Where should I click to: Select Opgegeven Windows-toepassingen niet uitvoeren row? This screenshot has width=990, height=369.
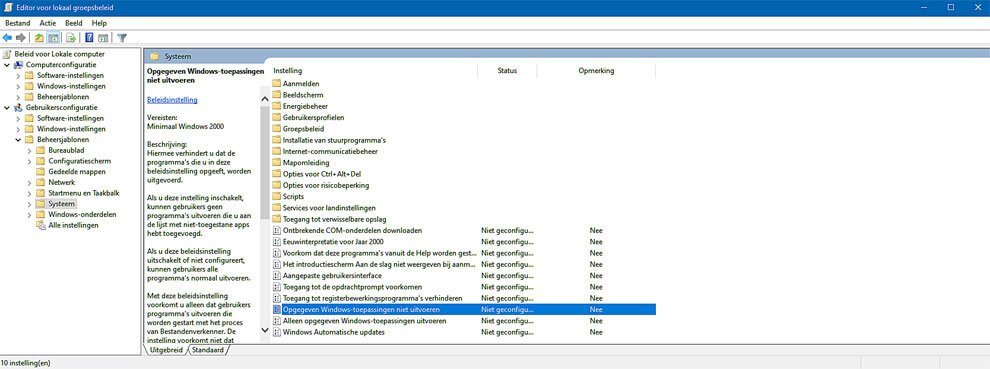tap(463, 310)
